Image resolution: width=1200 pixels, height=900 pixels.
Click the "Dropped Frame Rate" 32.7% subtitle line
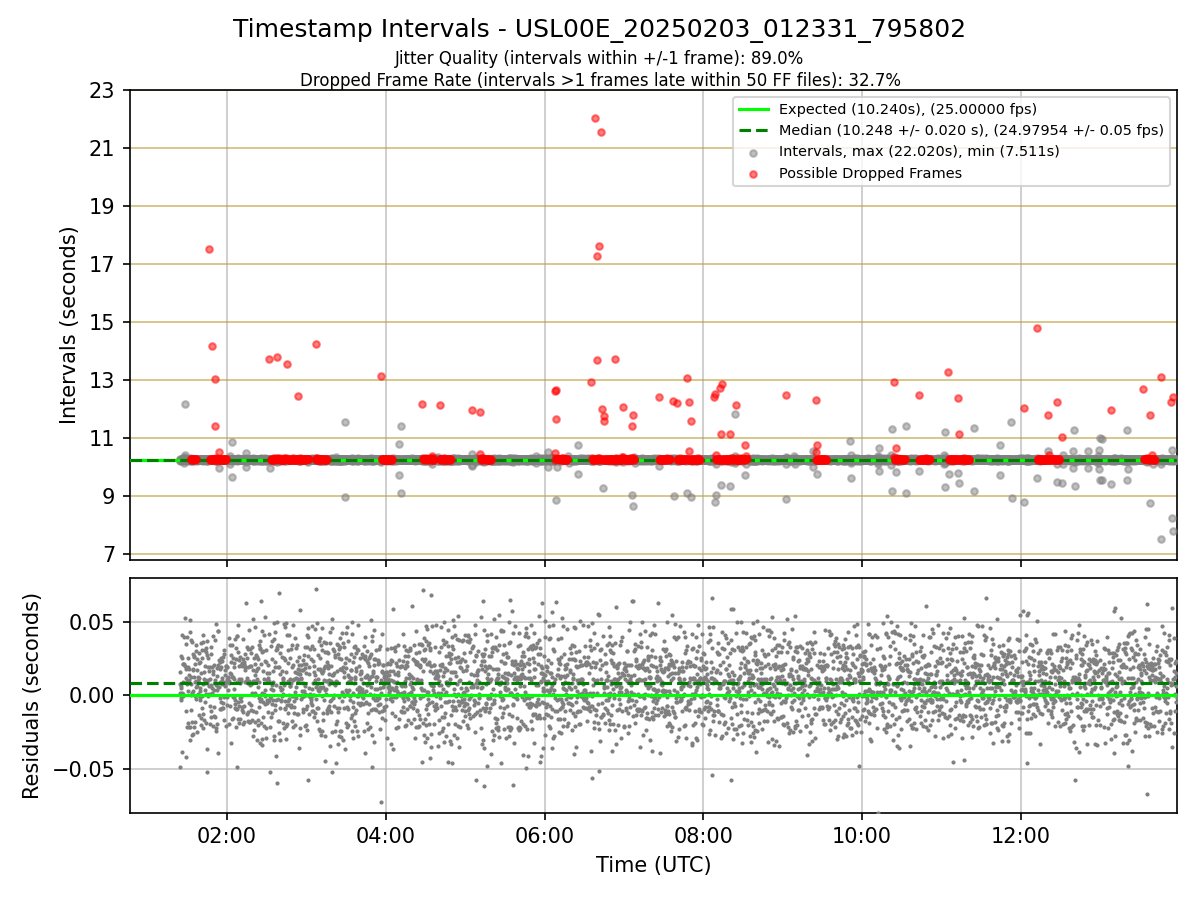point(599,79)
